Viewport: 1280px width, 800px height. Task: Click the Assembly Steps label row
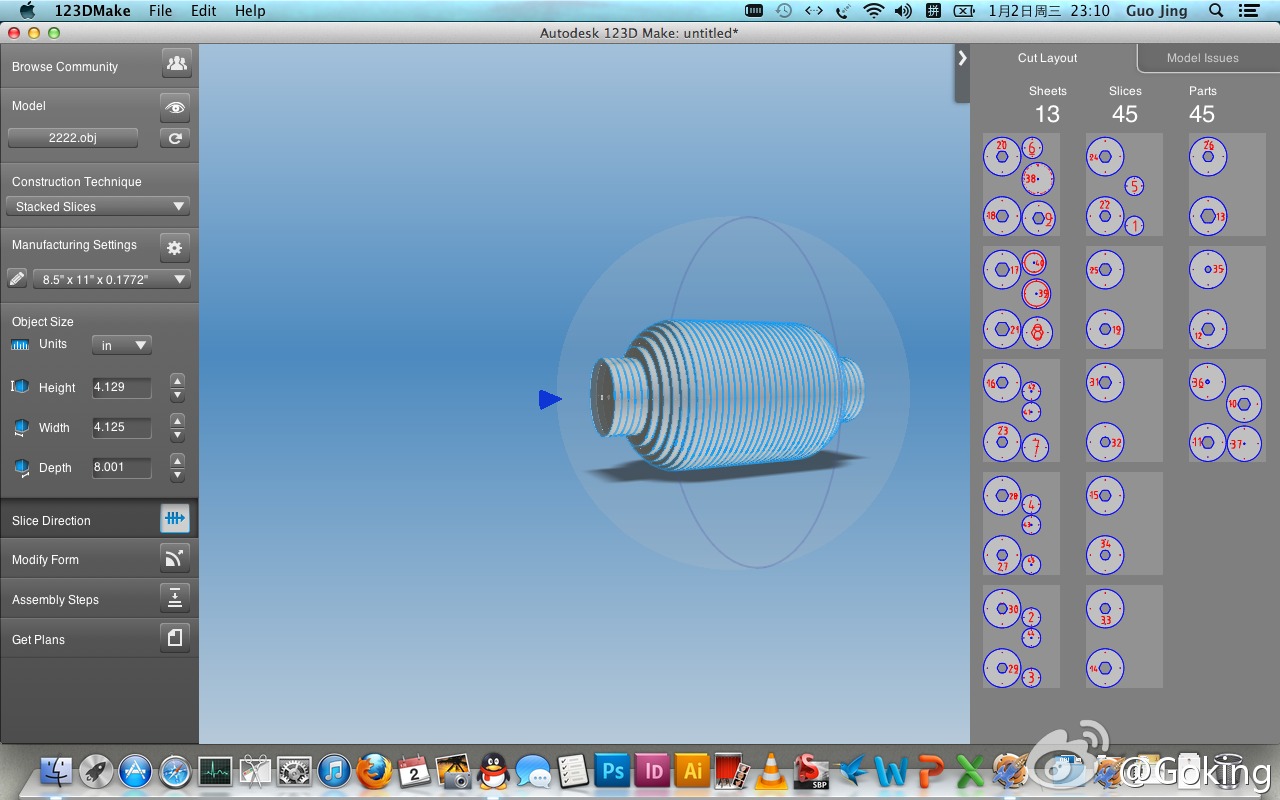99,599
